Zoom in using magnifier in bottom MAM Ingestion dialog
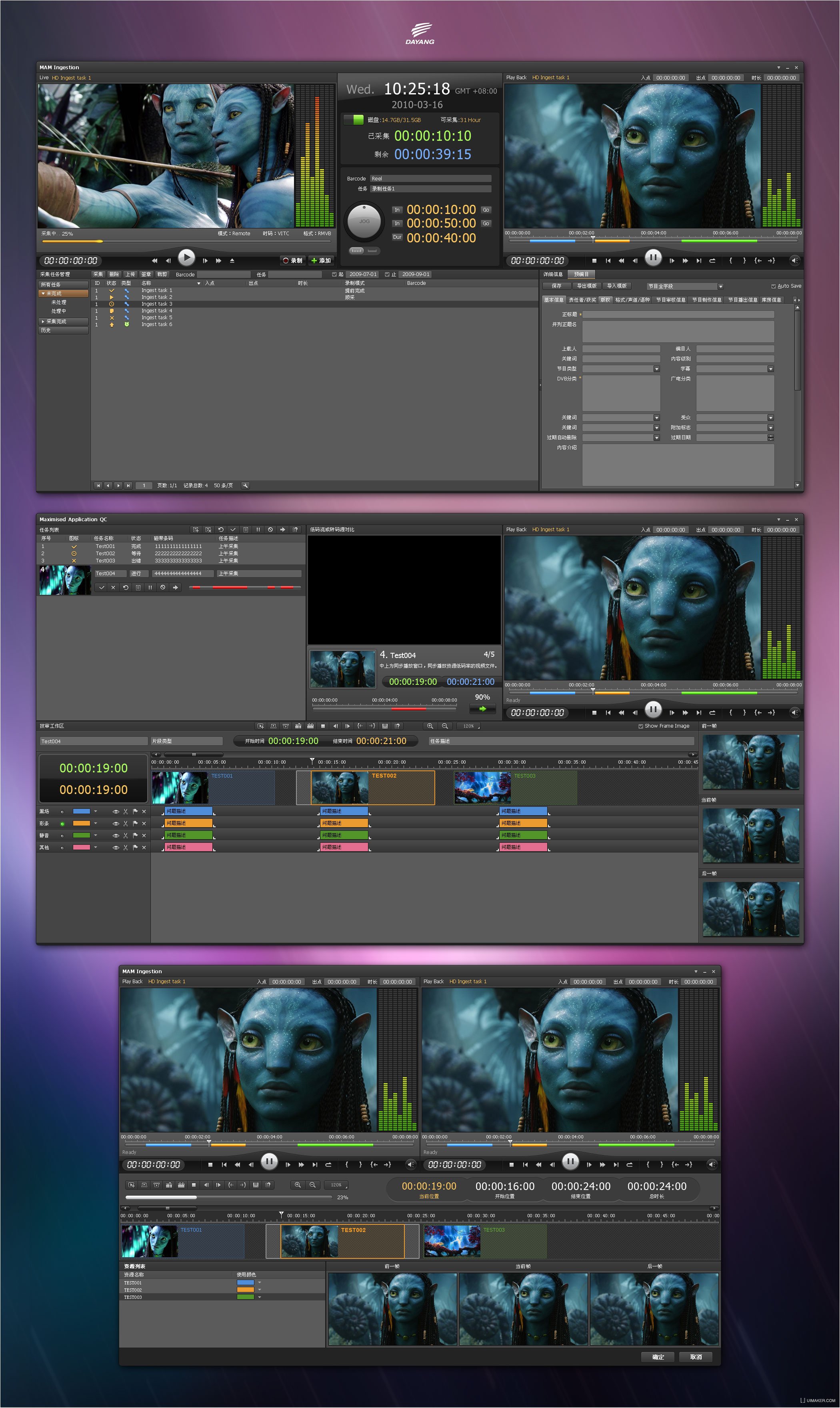 (x=298, y=1185)
